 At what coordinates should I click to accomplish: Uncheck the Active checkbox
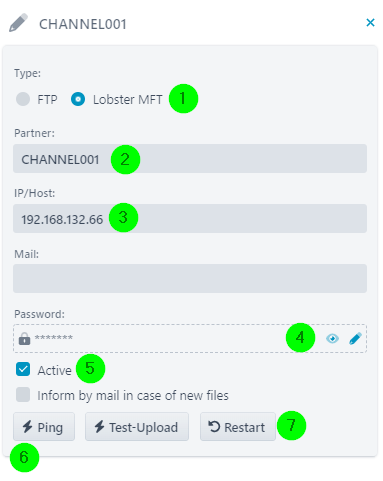[x=23, y=369]
